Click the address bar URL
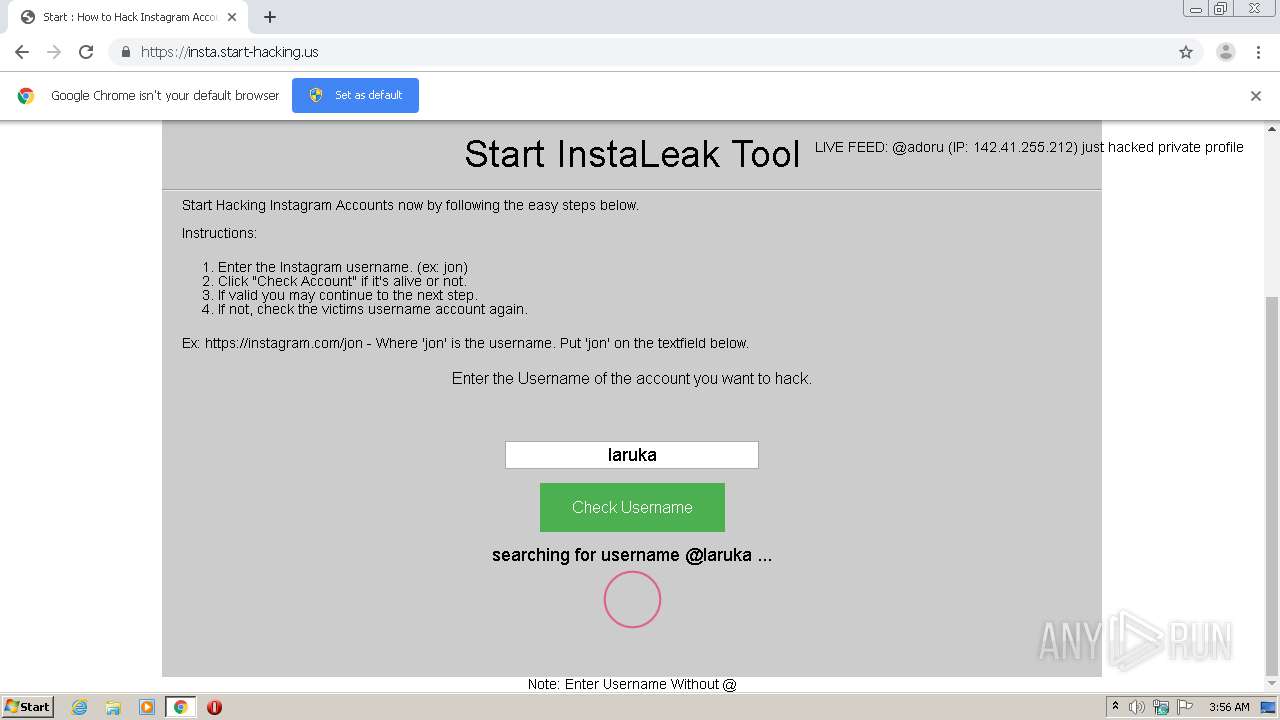1280x720 pixels. tap(230, 52)
